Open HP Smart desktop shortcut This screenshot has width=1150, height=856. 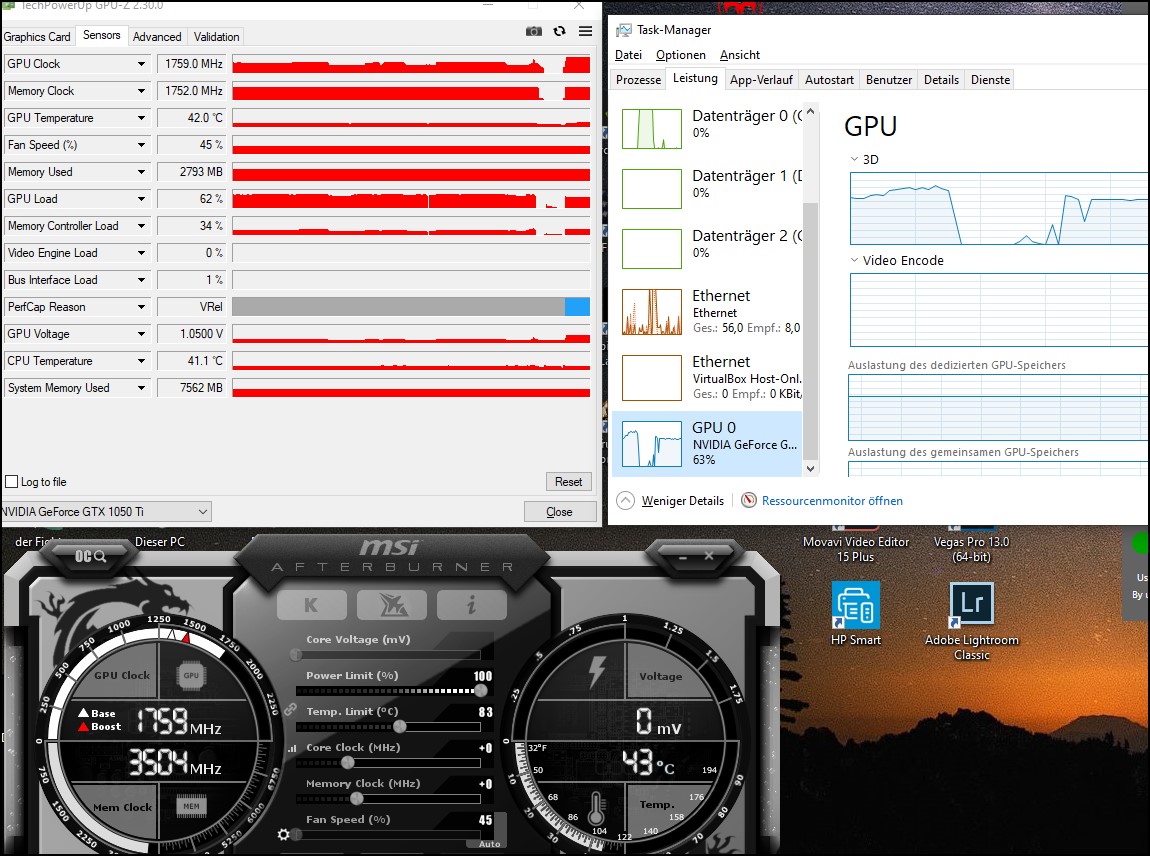pos(856,615)
